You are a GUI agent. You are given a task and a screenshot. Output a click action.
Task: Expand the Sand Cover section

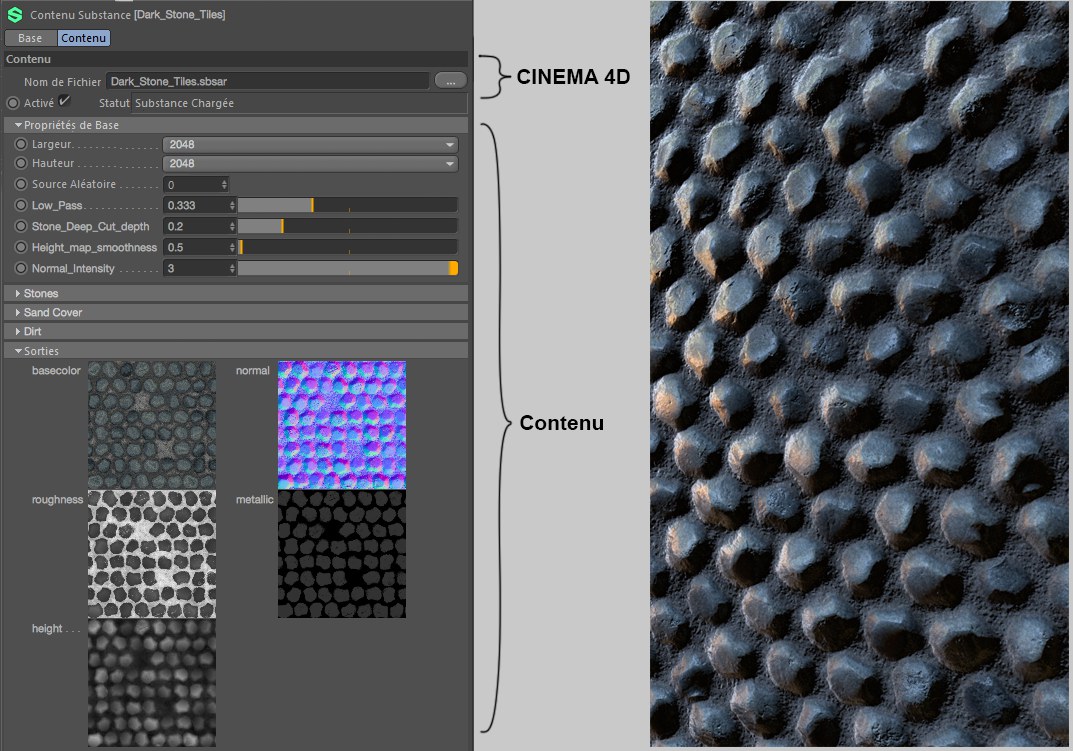(52, 313)
